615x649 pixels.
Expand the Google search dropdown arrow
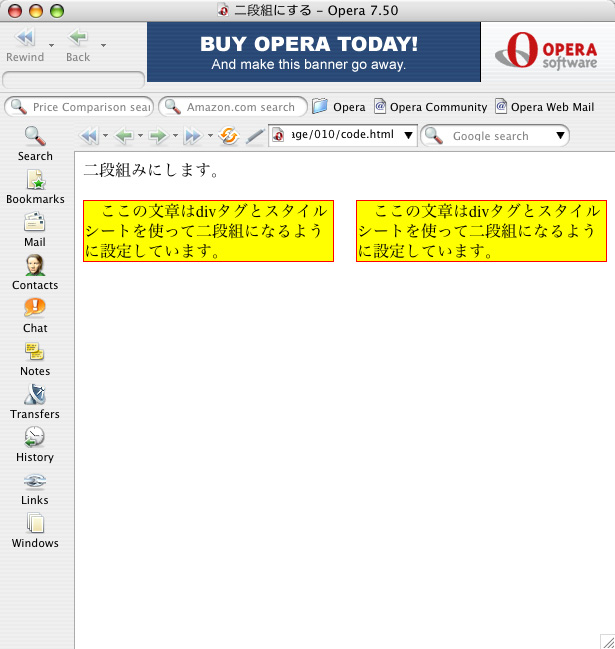click(560, 135)
